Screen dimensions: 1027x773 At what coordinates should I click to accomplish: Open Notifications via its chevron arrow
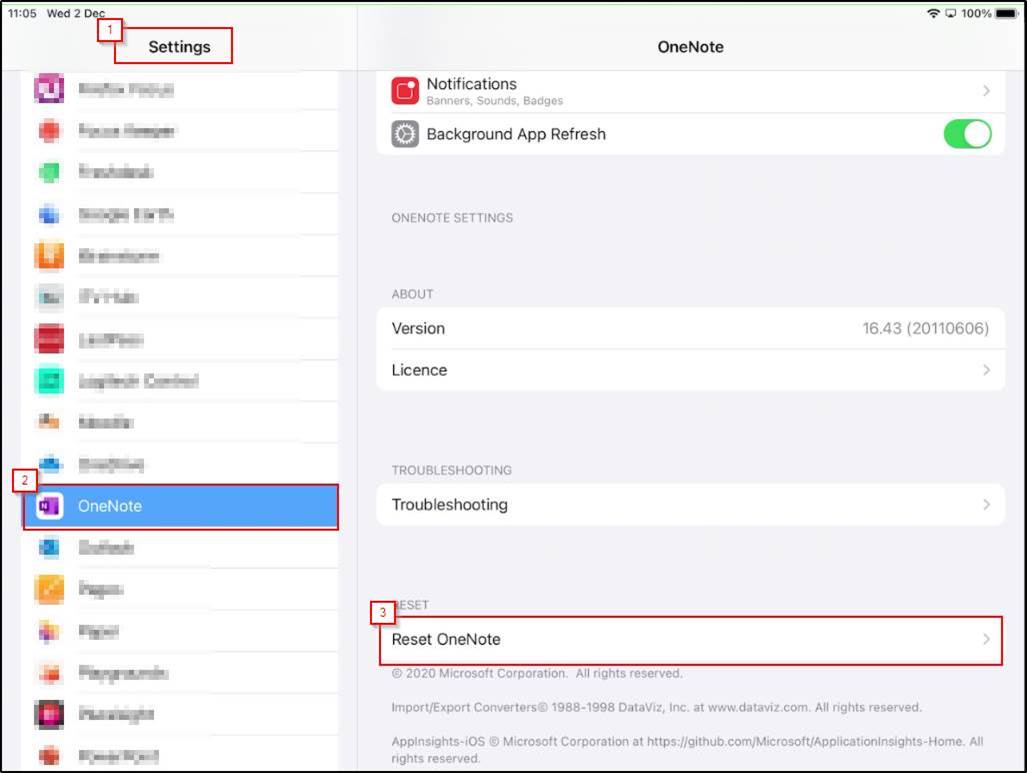986,90
